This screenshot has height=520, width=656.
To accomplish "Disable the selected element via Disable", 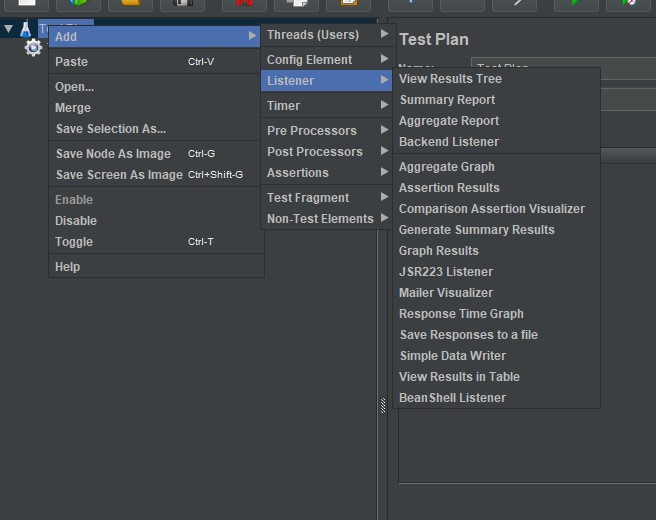I will coord(76,221).
